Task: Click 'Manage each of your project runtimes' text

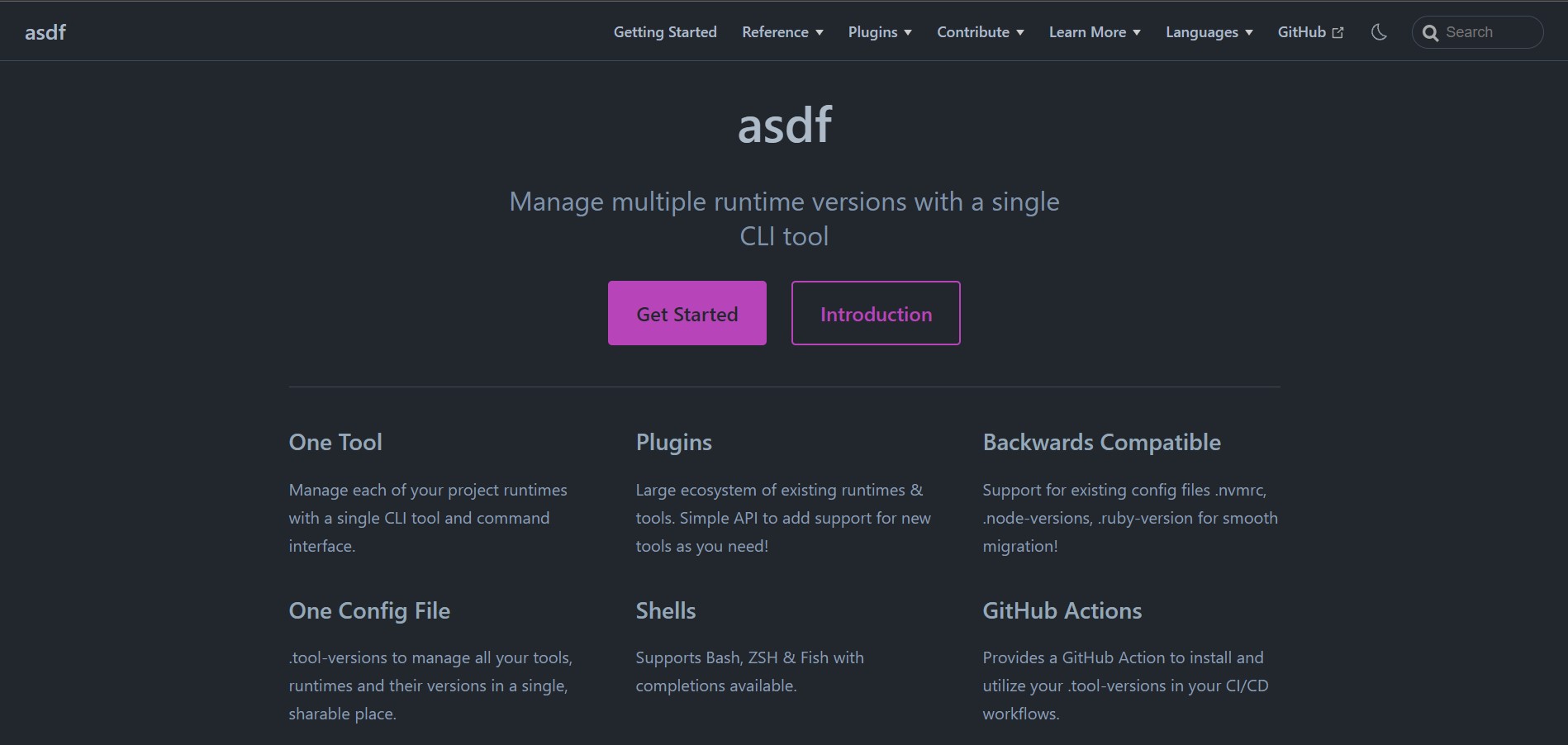Action: (x=428, y=518)
